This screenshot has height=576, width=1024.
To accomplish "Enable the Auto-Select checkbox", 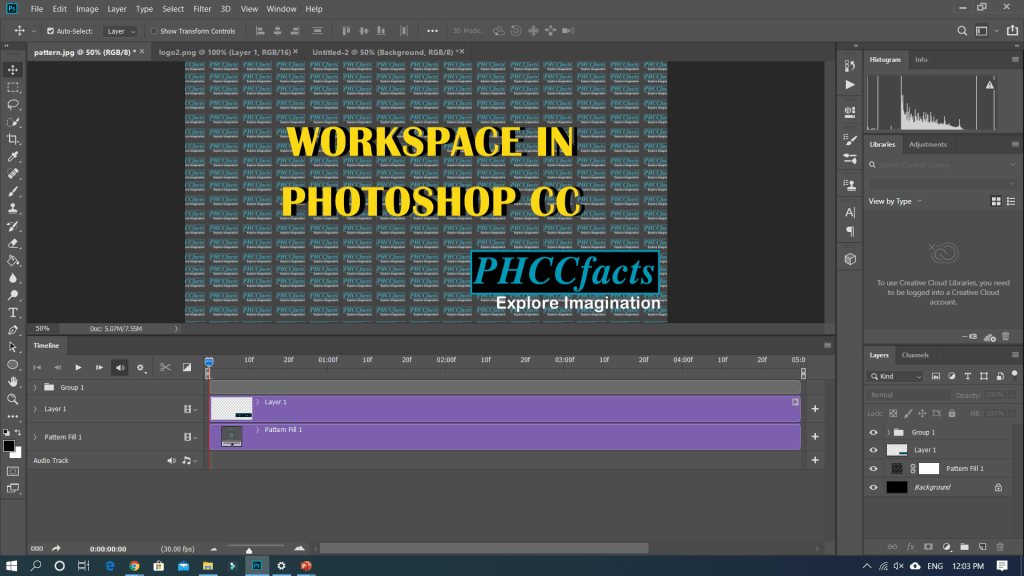I will click(50, 31).
